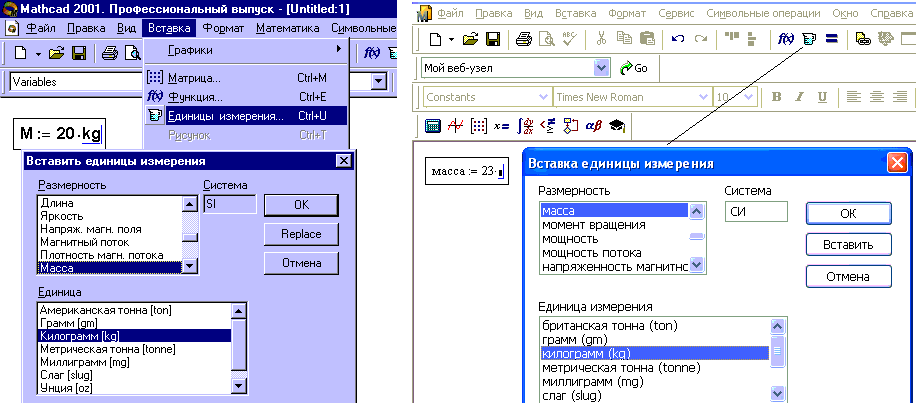The width and height of the screenshot is (919, 403).
Task: Click the Insert Unit cup icon under Сервис
Action: [809, 39]
